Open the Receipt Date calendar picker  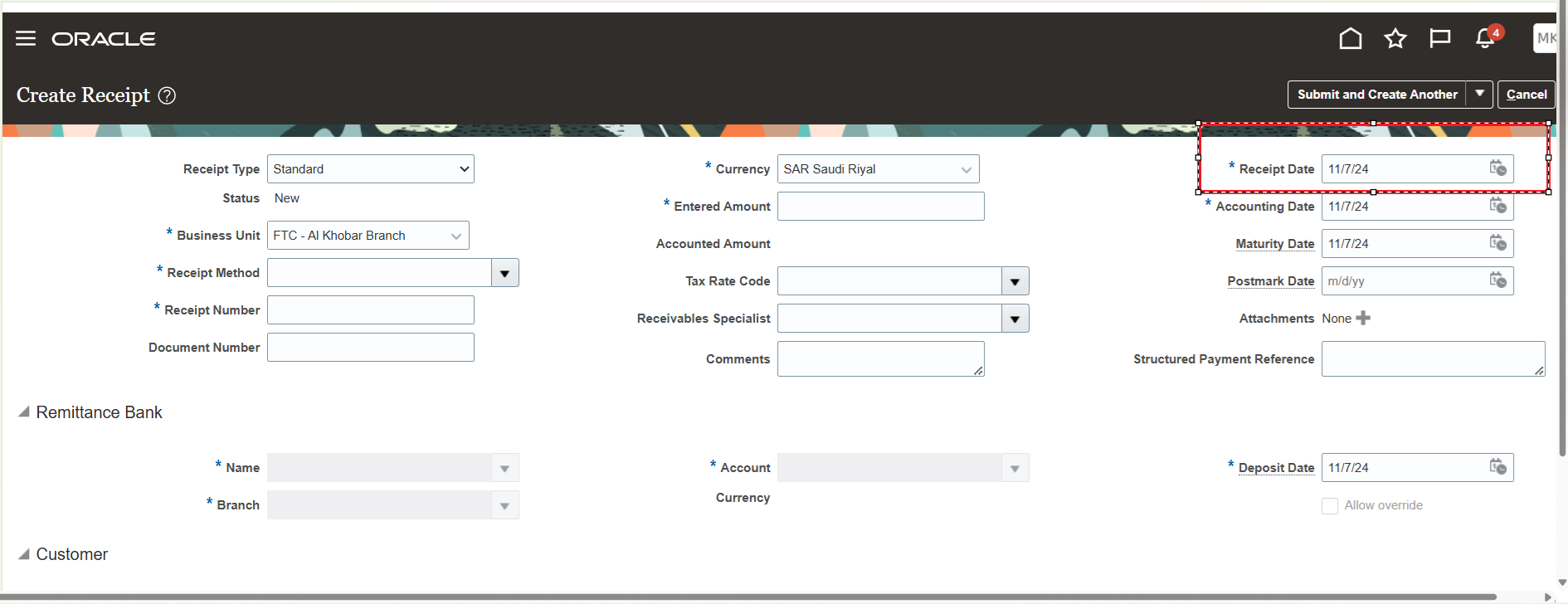pos(1497,168)
